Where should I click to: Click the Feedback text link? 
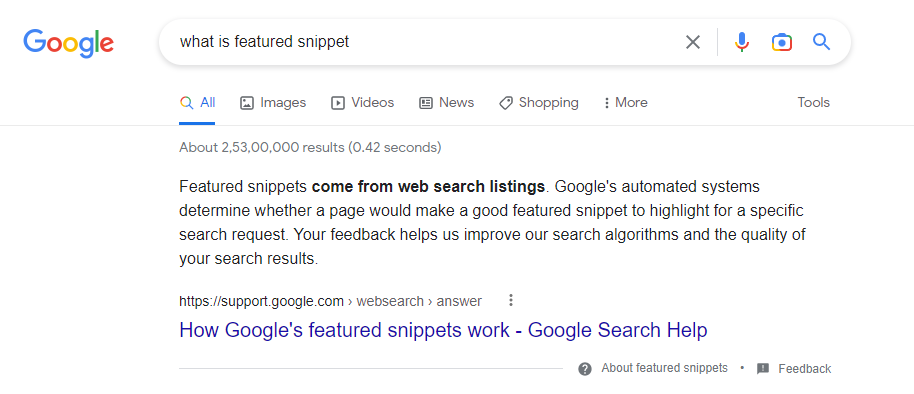[x=805, y=369]
